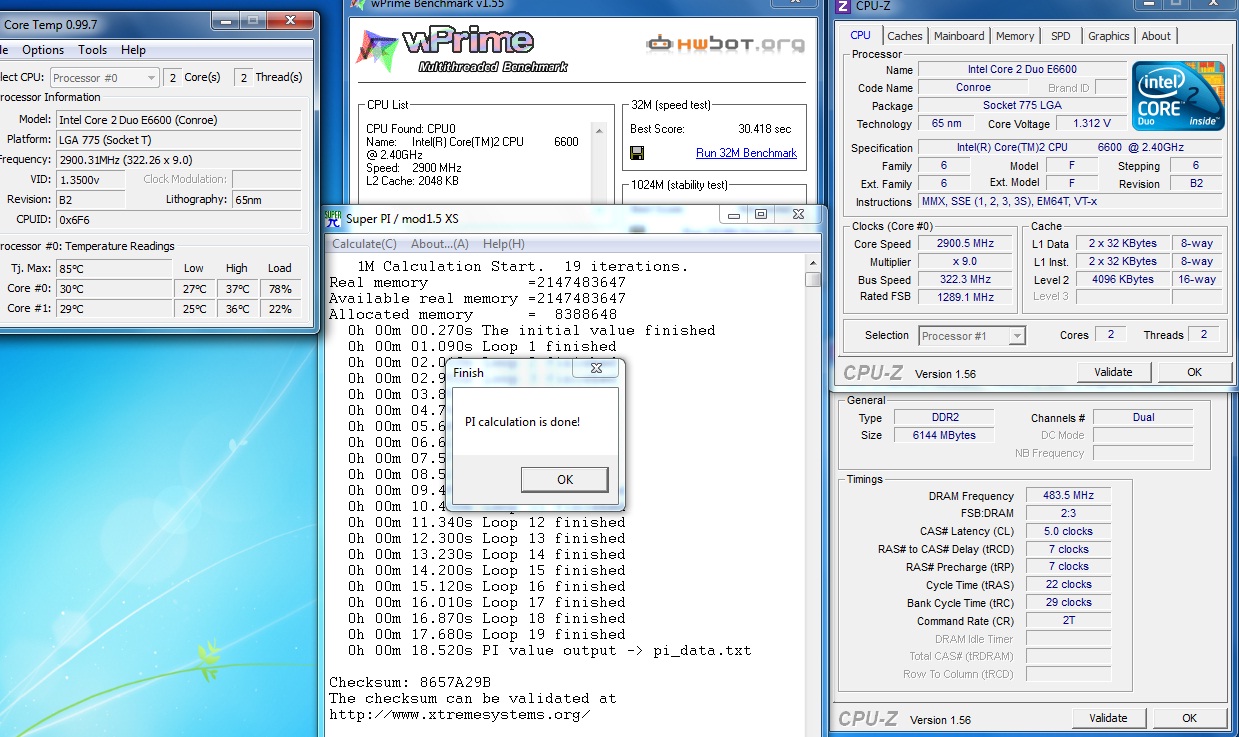
Task: Click the Super PI title bar icon
Action: pos(332,216)
